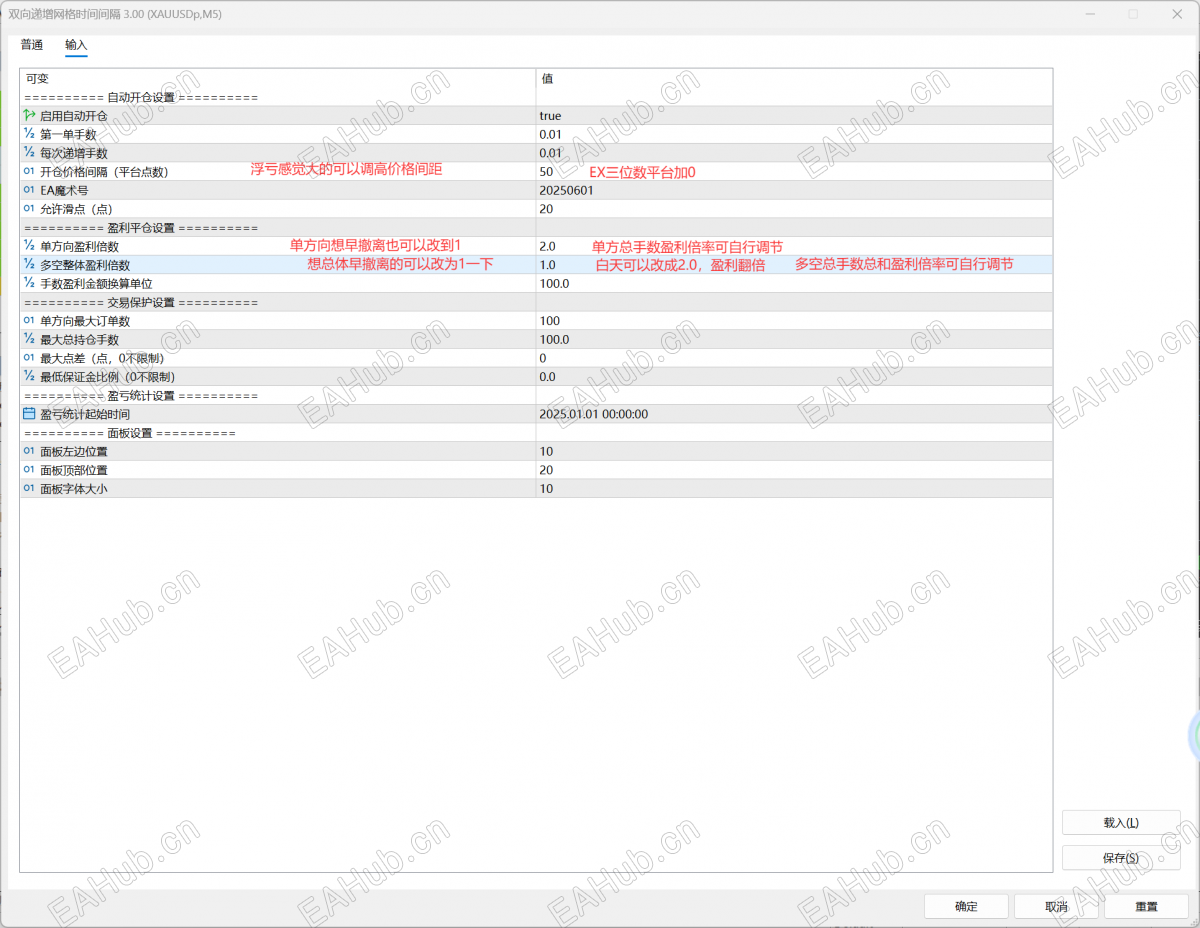Click the ½ icon beside 最大总持仓手数
This screenshot has width=1200, height=928.
(29, 339)
